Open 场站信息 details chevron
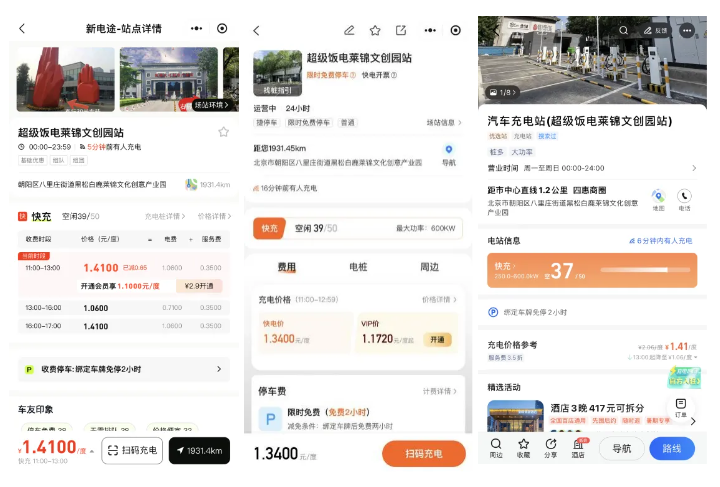 [444, 123]
